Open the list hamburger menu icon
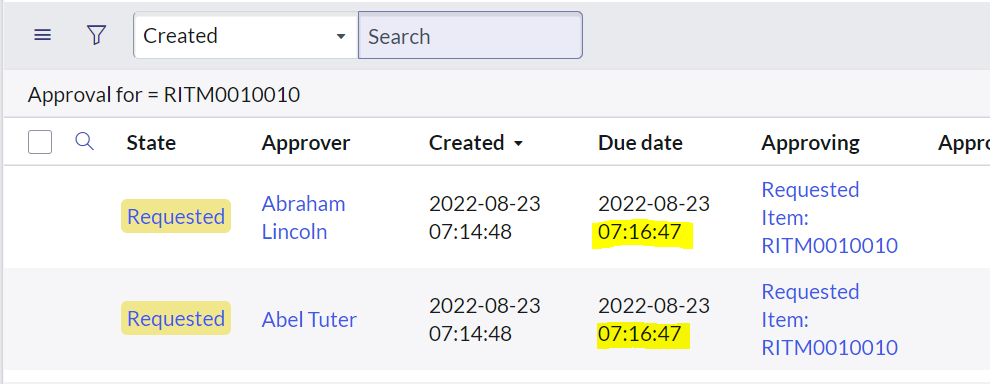Image resolution: width=990 pixels, height=384 pixels. click(42, 35)
